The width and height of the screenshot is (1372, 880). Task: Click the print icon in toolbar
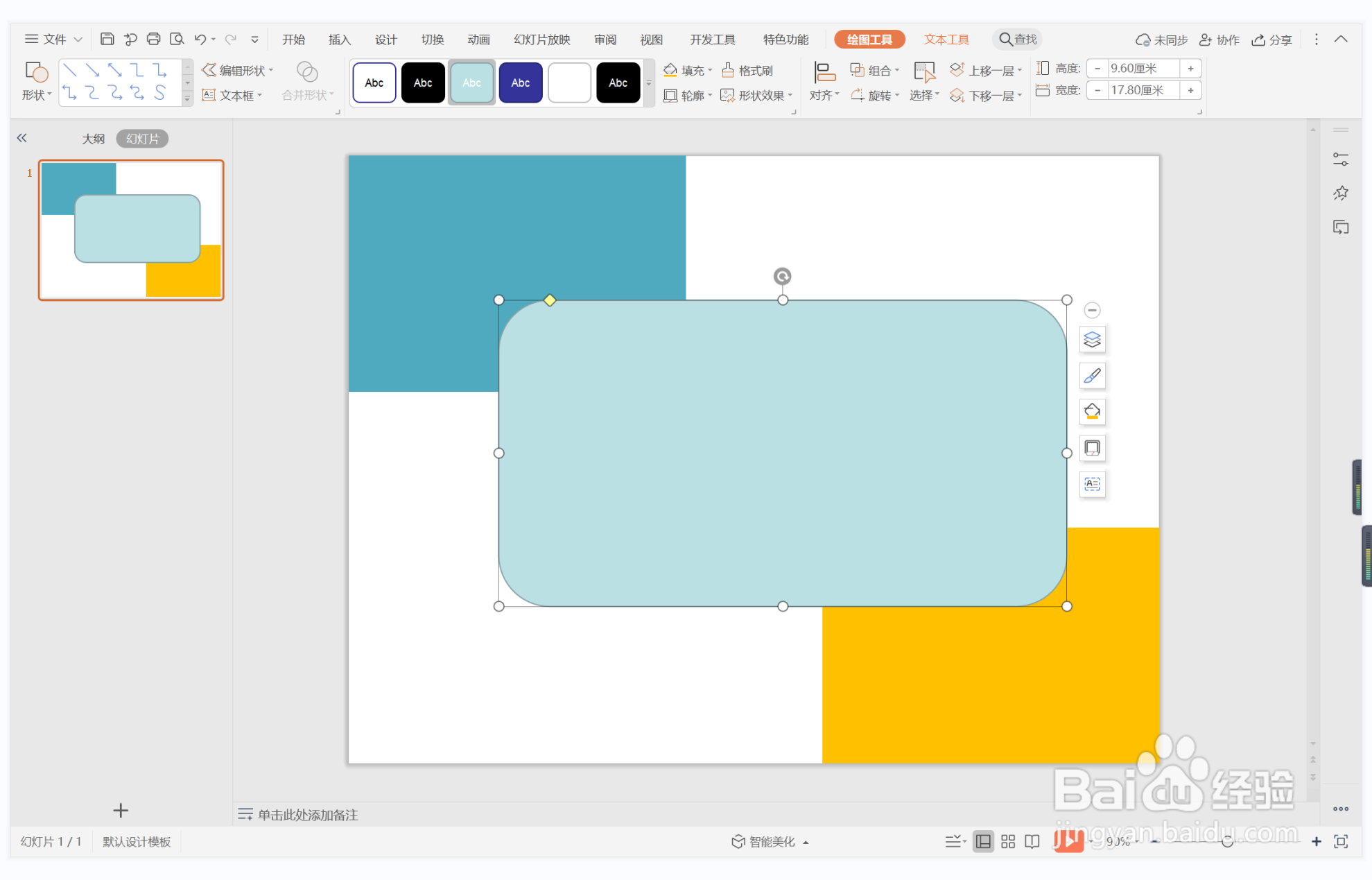[154, 39]
